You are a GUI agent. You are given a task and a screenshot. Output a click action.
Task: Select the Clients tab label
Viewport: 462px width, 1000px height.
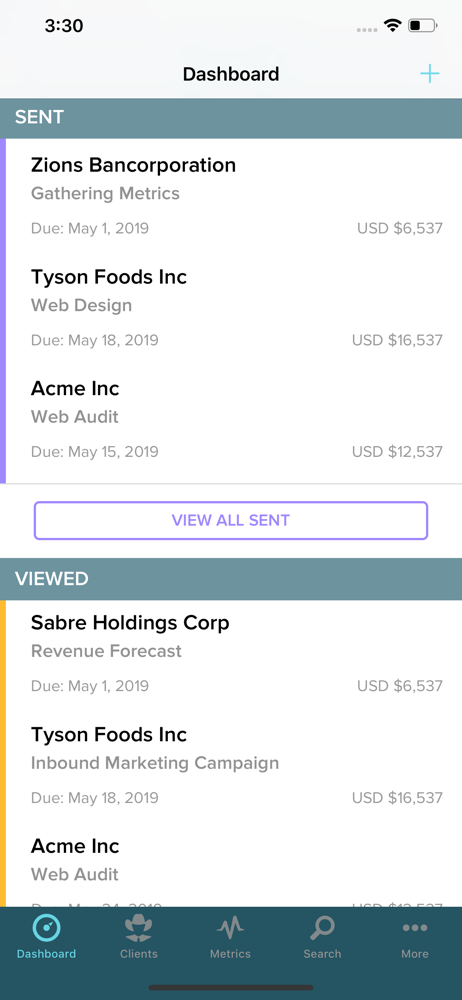[x=138, y=954]
